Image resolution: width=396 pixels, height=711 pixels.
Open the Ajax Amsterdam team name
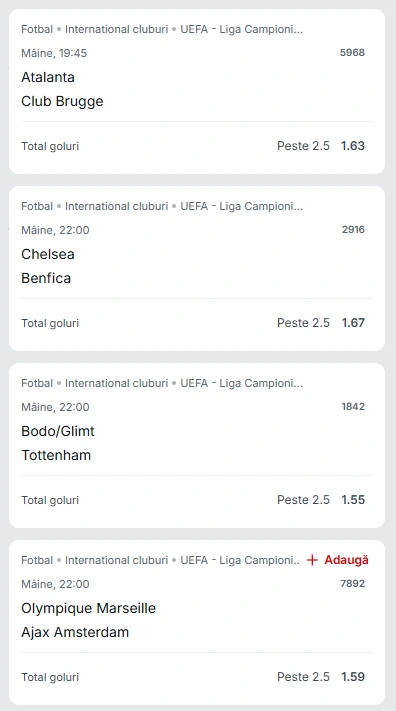tap(75, 632)
